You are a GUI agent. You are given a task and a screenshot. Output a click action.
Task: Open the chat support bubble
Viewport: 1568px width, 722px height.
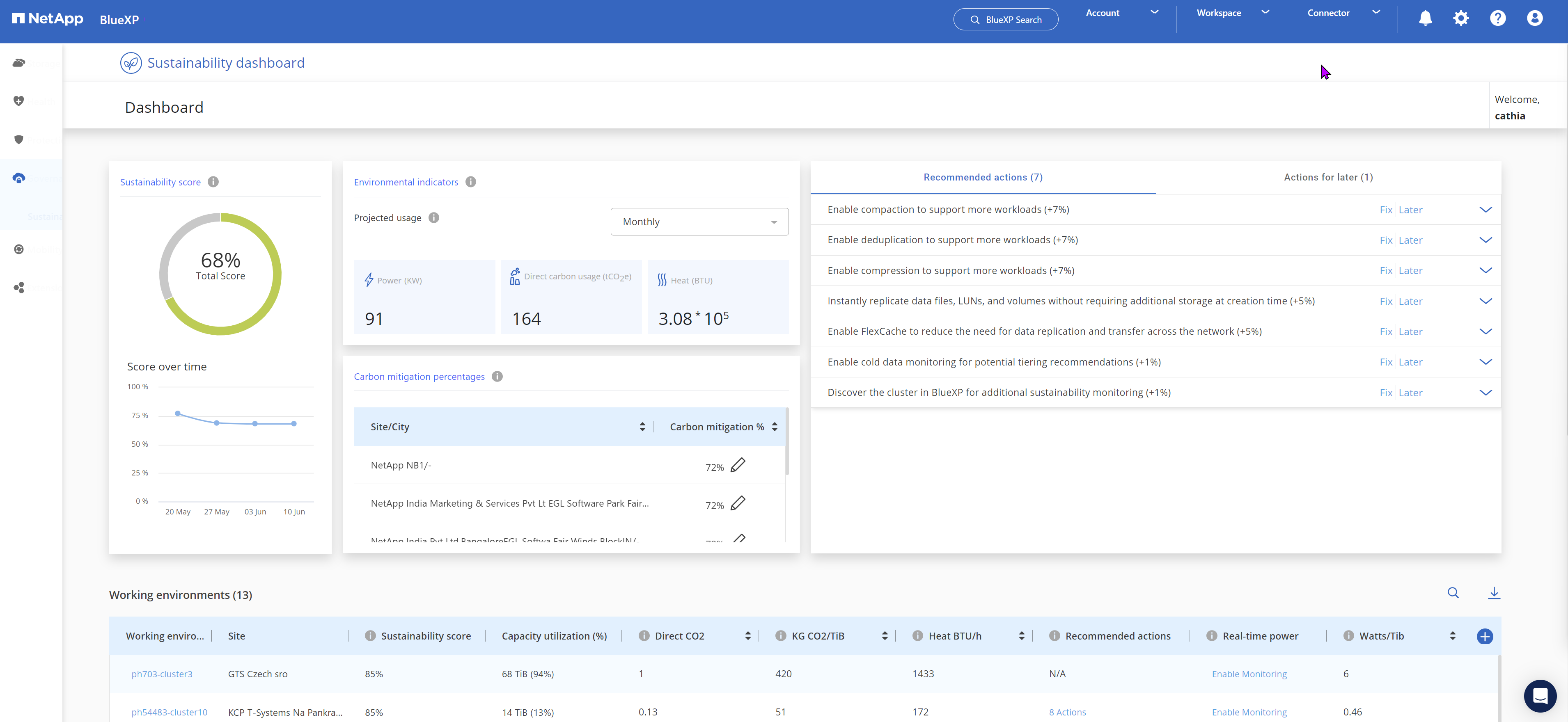point(1540,696)
